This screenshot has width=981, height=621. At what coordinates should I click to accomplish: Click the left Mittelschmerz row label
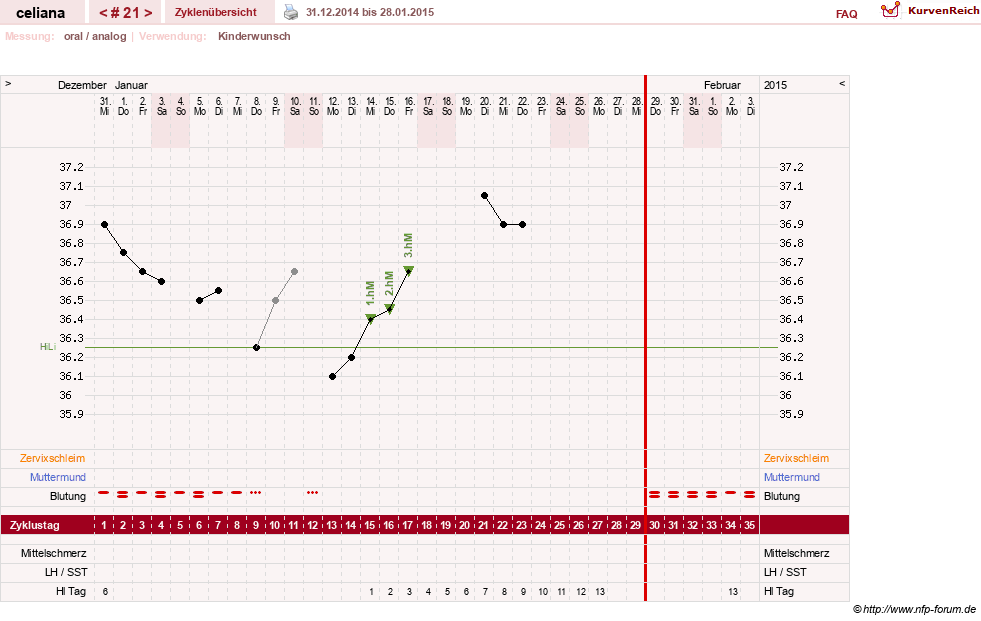click(x=53, y=553)
